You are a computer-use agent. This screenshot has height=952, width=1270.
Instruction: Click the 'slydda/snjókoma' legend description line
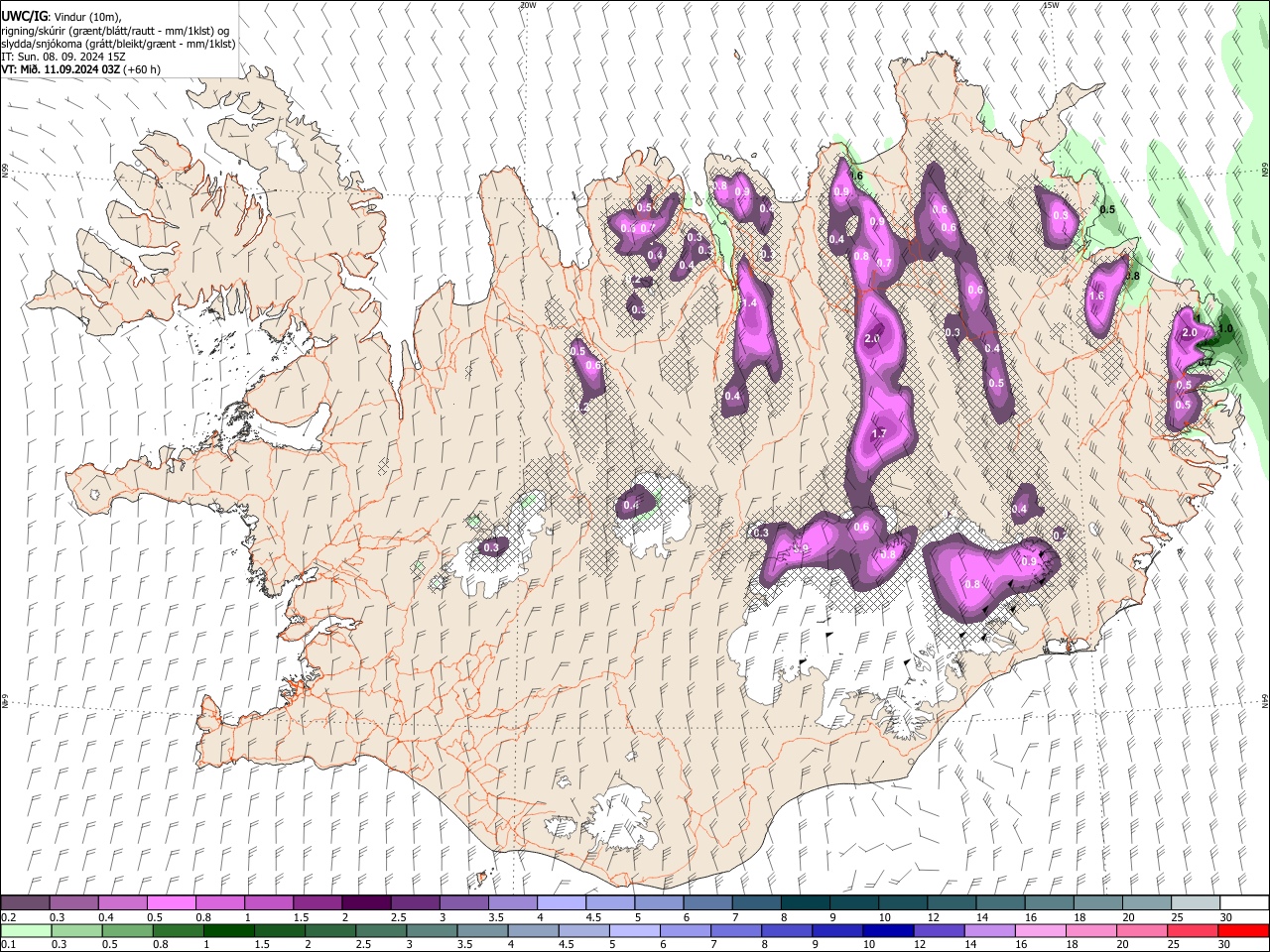[x=119, y=44]
